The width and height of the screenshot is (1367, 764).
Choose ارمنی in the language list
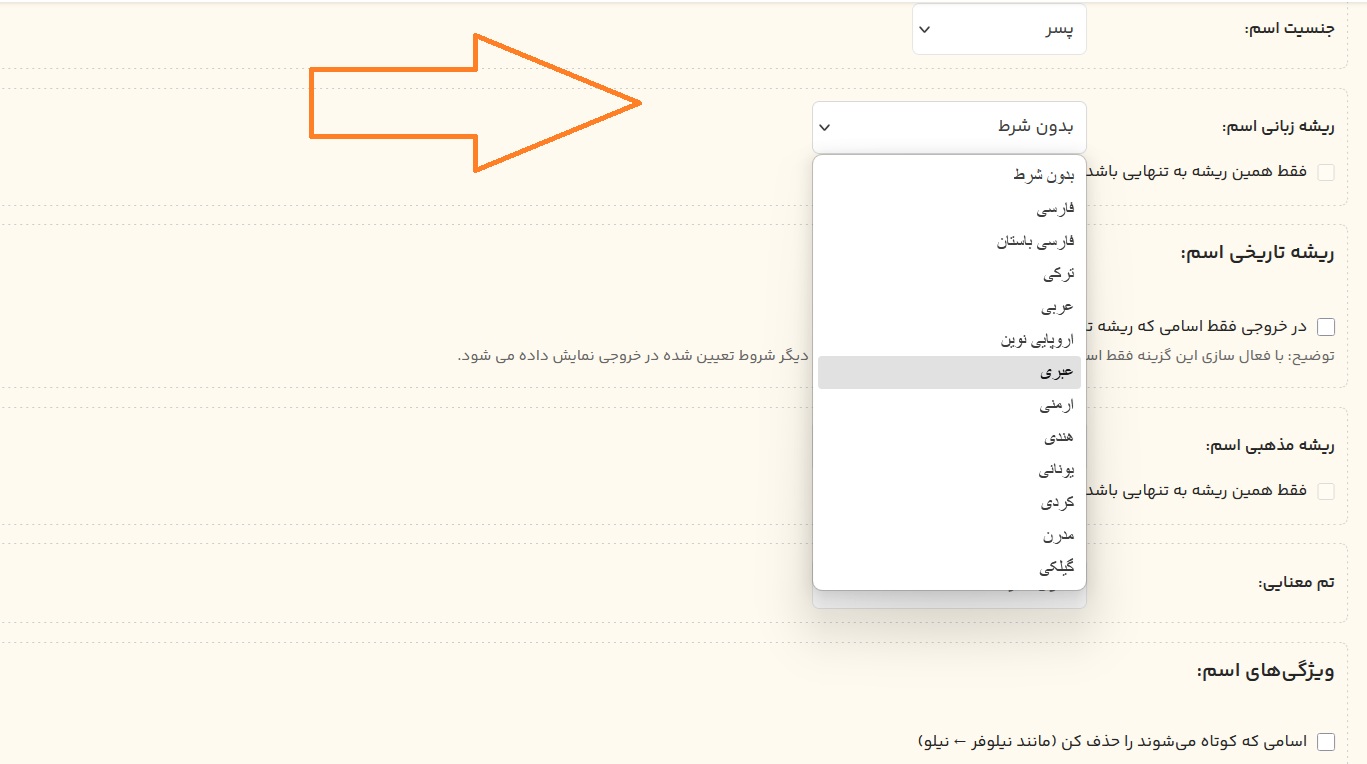949,405
